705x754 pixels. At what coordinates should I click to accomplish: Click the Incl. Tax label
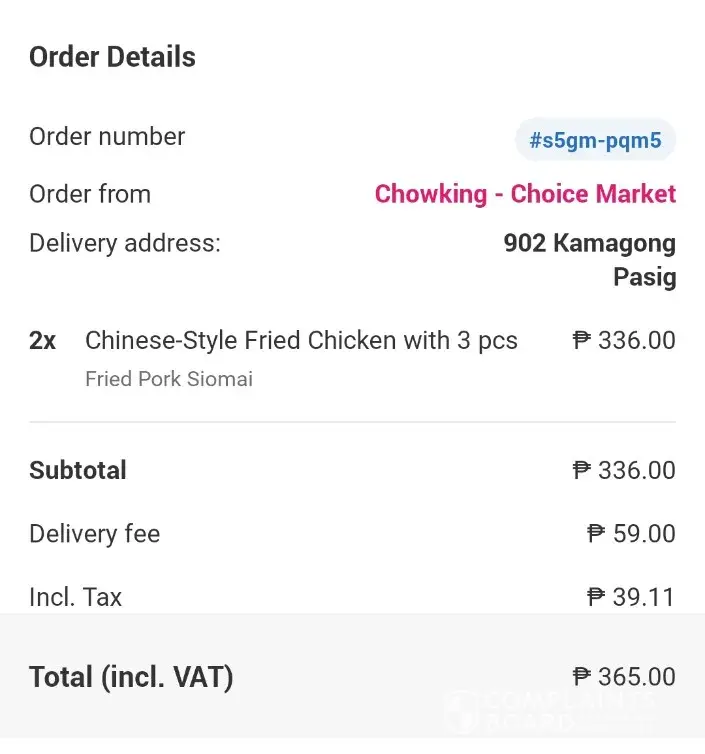(x=75, y=597)
